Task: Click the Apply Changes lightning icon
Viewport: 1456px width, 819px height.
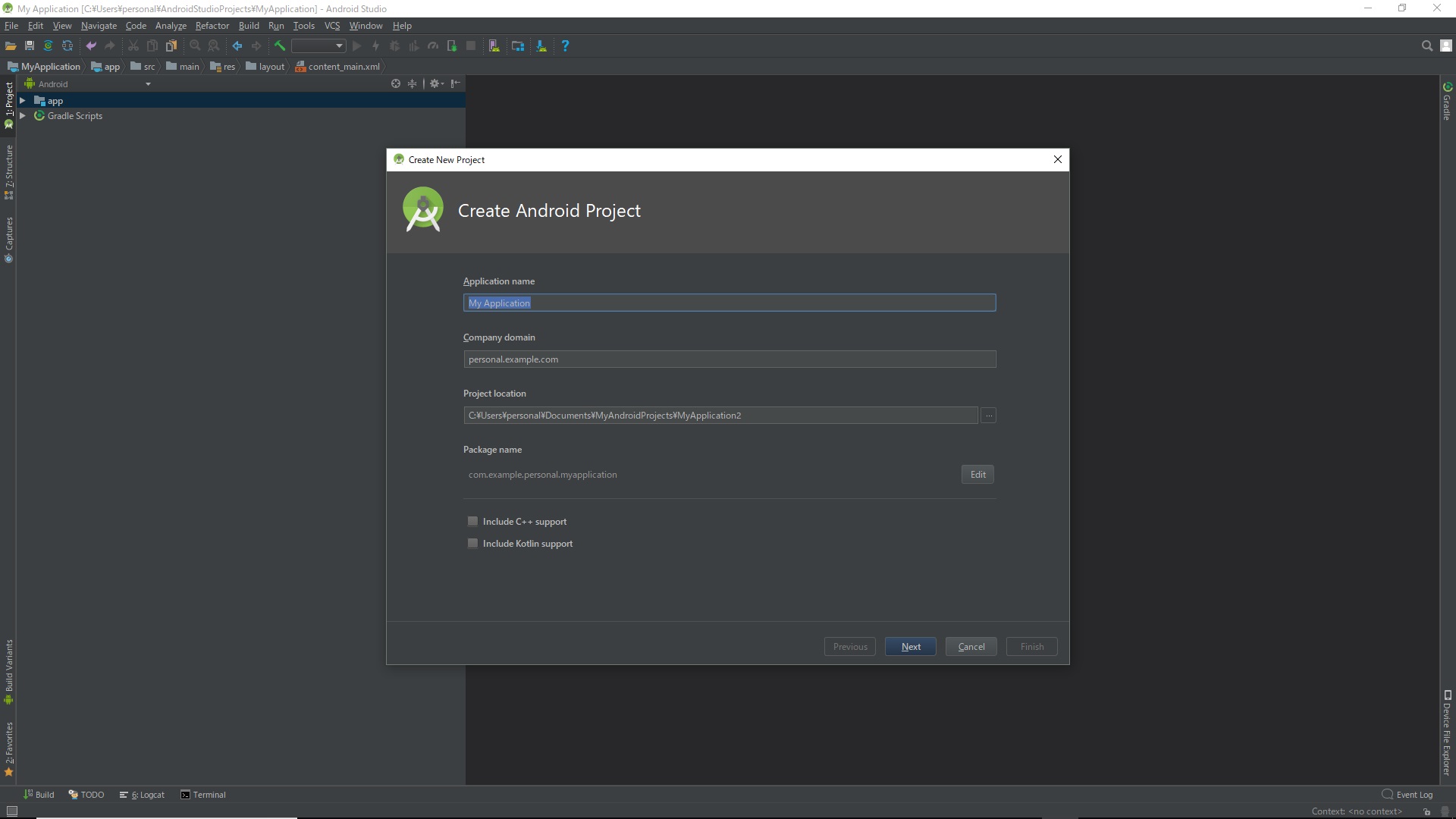Action: 376,46
